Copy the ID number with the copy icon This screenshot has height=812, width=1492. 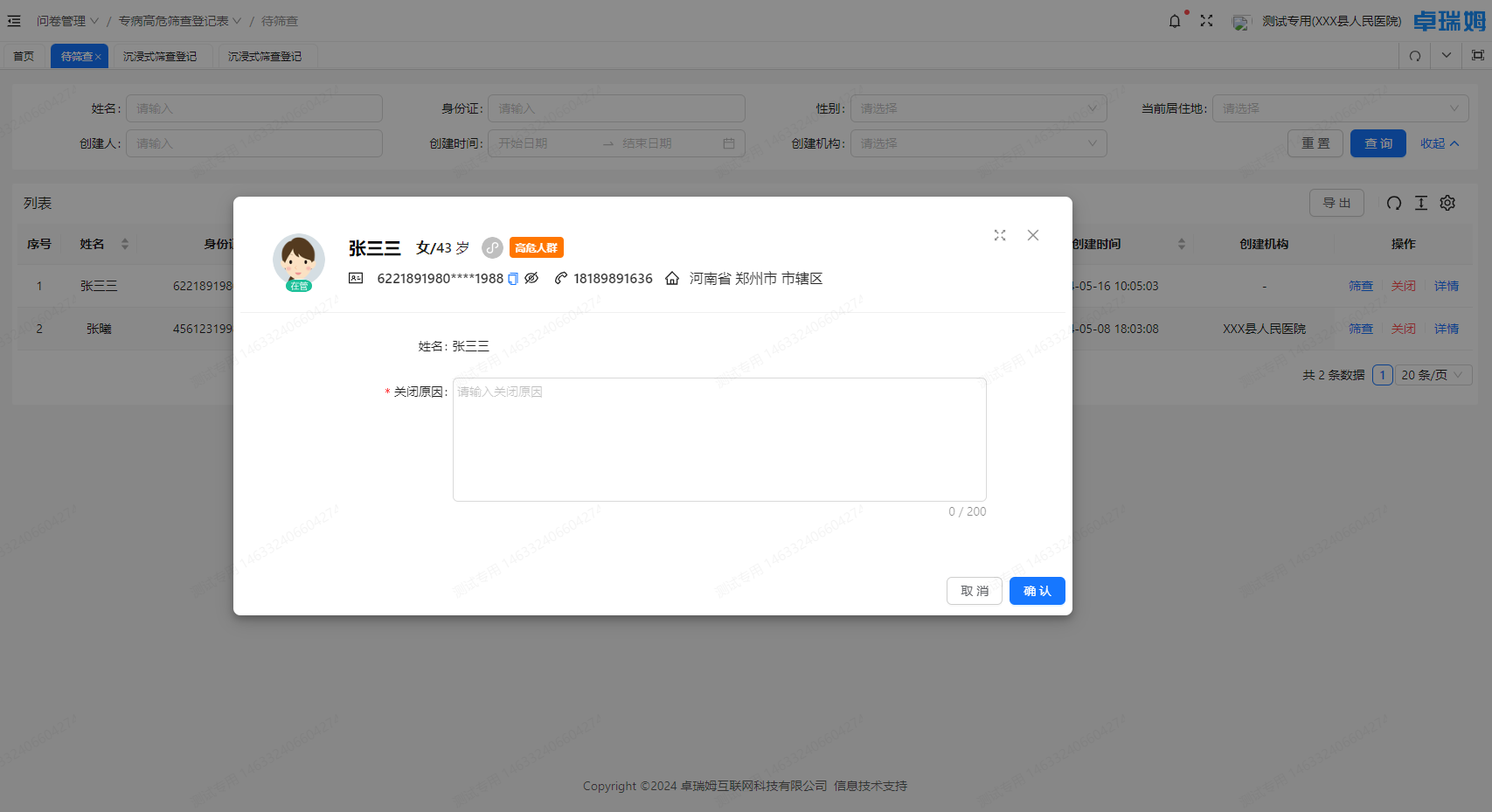[513, 279]
